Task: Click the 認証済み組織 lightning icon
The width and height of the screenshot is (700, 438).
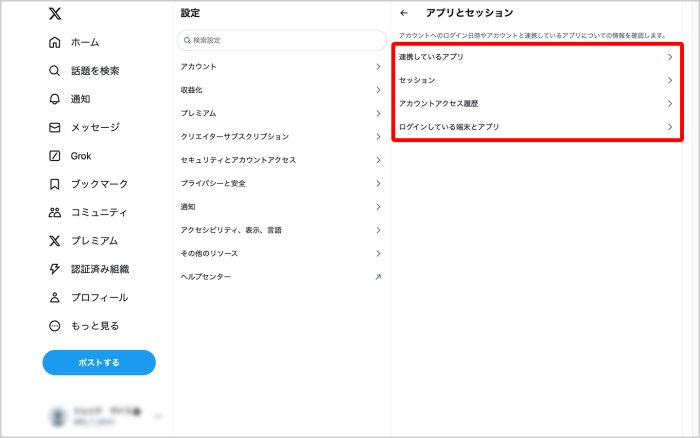Action: coord(55,269)
